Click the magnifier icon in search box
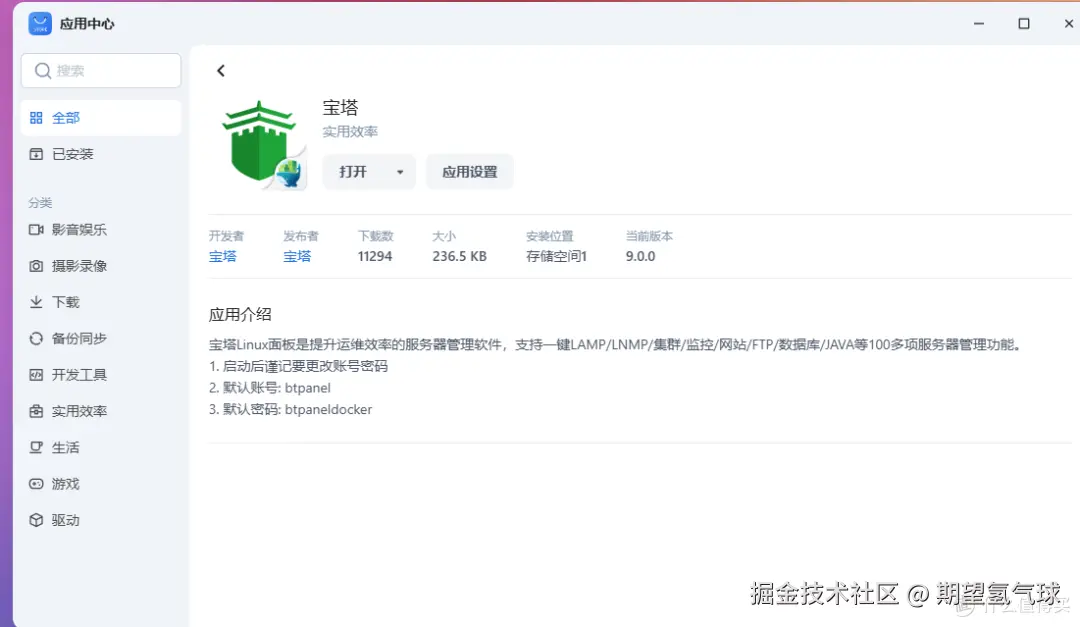 (x=43, y=71)
